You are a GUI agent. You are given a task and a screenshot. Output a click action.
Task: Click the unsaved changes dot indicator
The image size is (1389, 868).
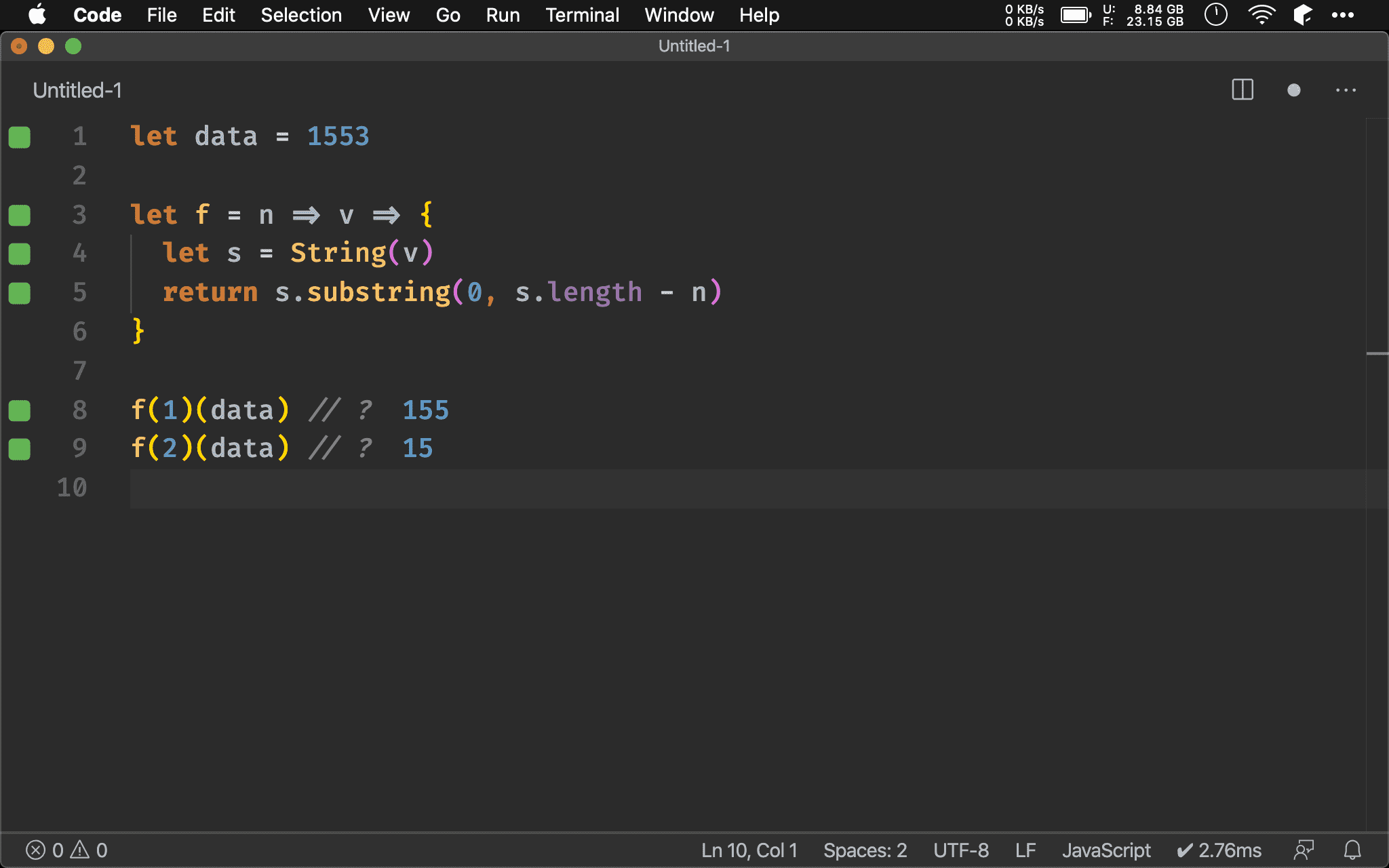click(x=1293, y=90)
